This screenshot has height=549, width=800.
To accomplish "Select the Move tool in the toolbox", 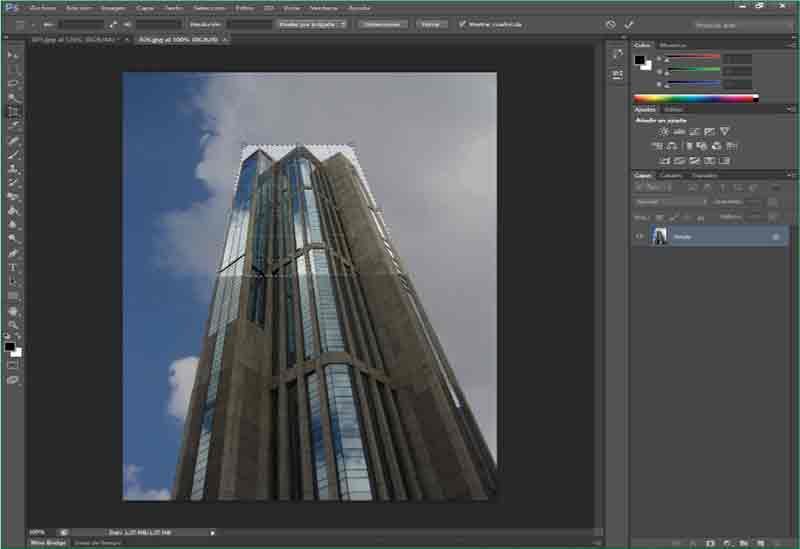I will pyautogui.click(x=13, y=55).
